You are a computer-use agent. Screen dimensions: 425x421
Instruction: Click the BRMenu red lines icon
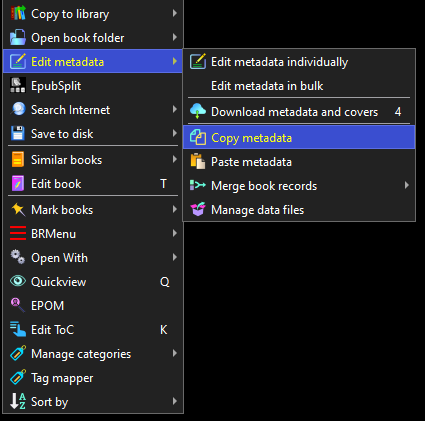click(18, 233)
